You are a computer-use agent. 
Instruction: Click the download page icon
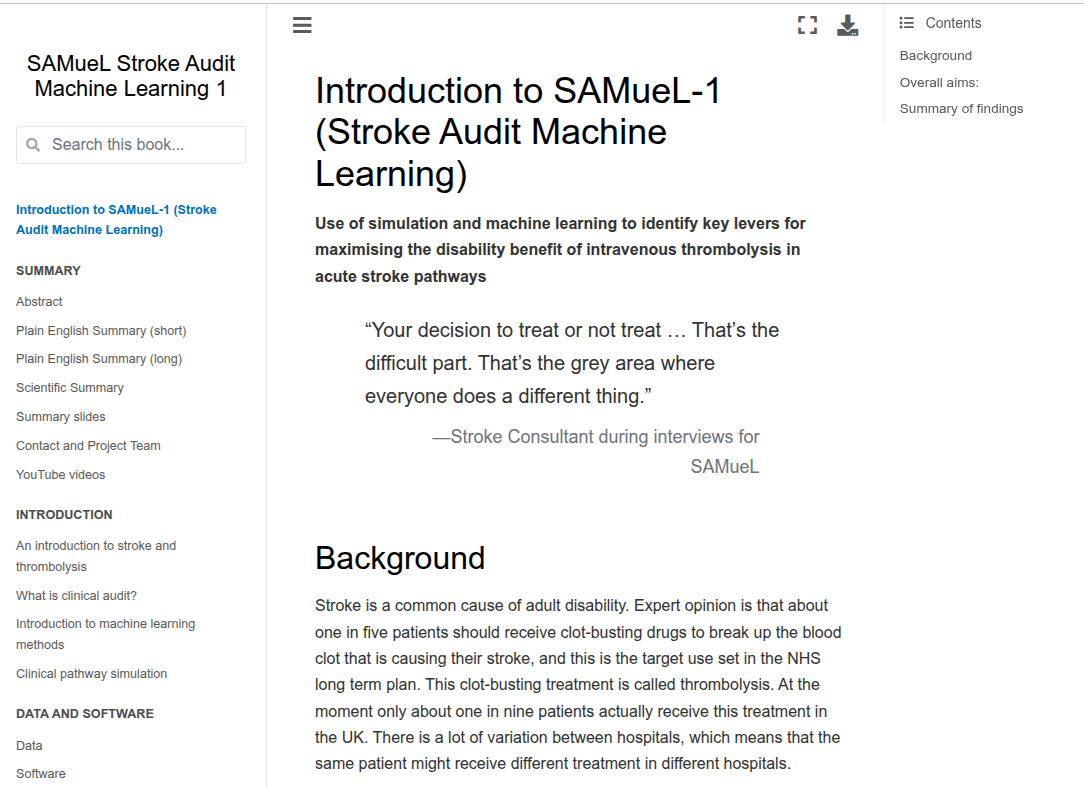tap(847, 26)
